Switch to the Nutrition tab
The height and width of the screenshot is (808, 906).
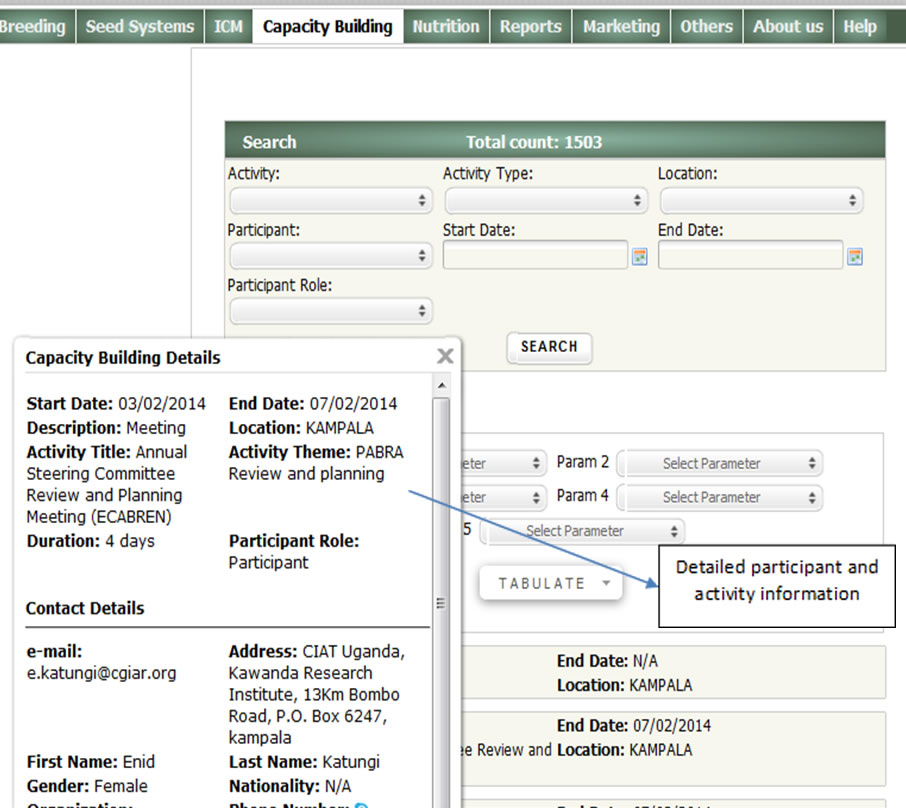pos(446,27)
